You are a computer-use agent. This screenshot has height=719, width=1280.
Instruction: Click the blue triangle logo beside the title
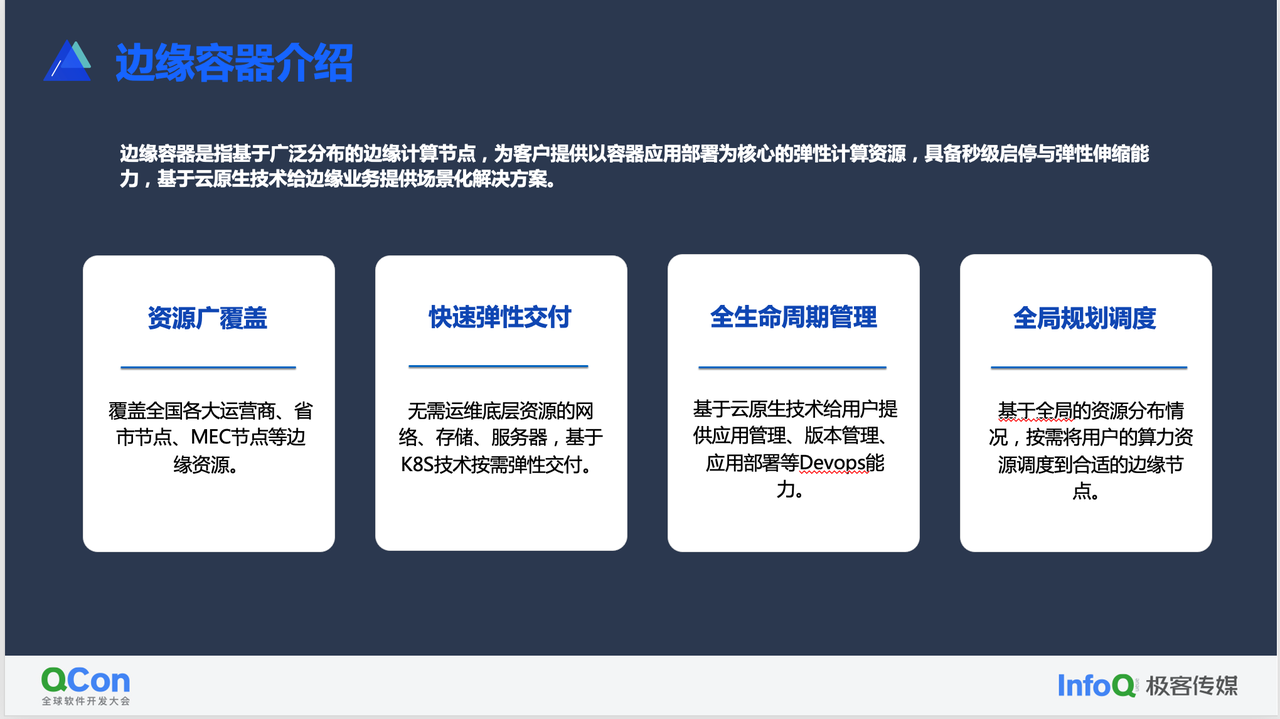(x=67, y=61)
